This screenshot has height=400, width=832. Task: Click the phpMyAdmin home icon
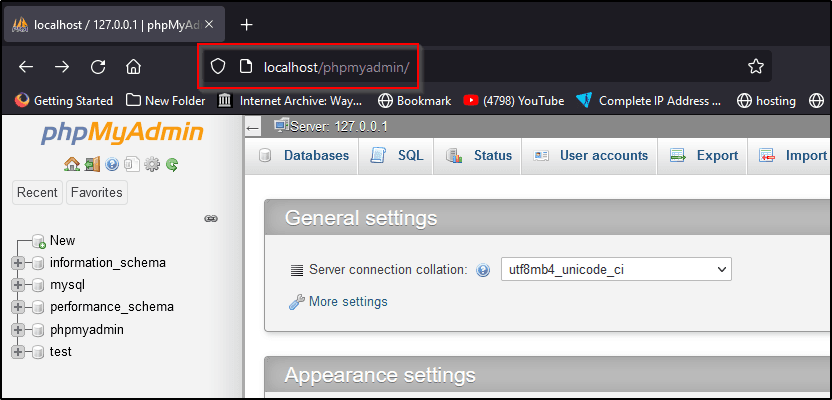tap(71, 165)
